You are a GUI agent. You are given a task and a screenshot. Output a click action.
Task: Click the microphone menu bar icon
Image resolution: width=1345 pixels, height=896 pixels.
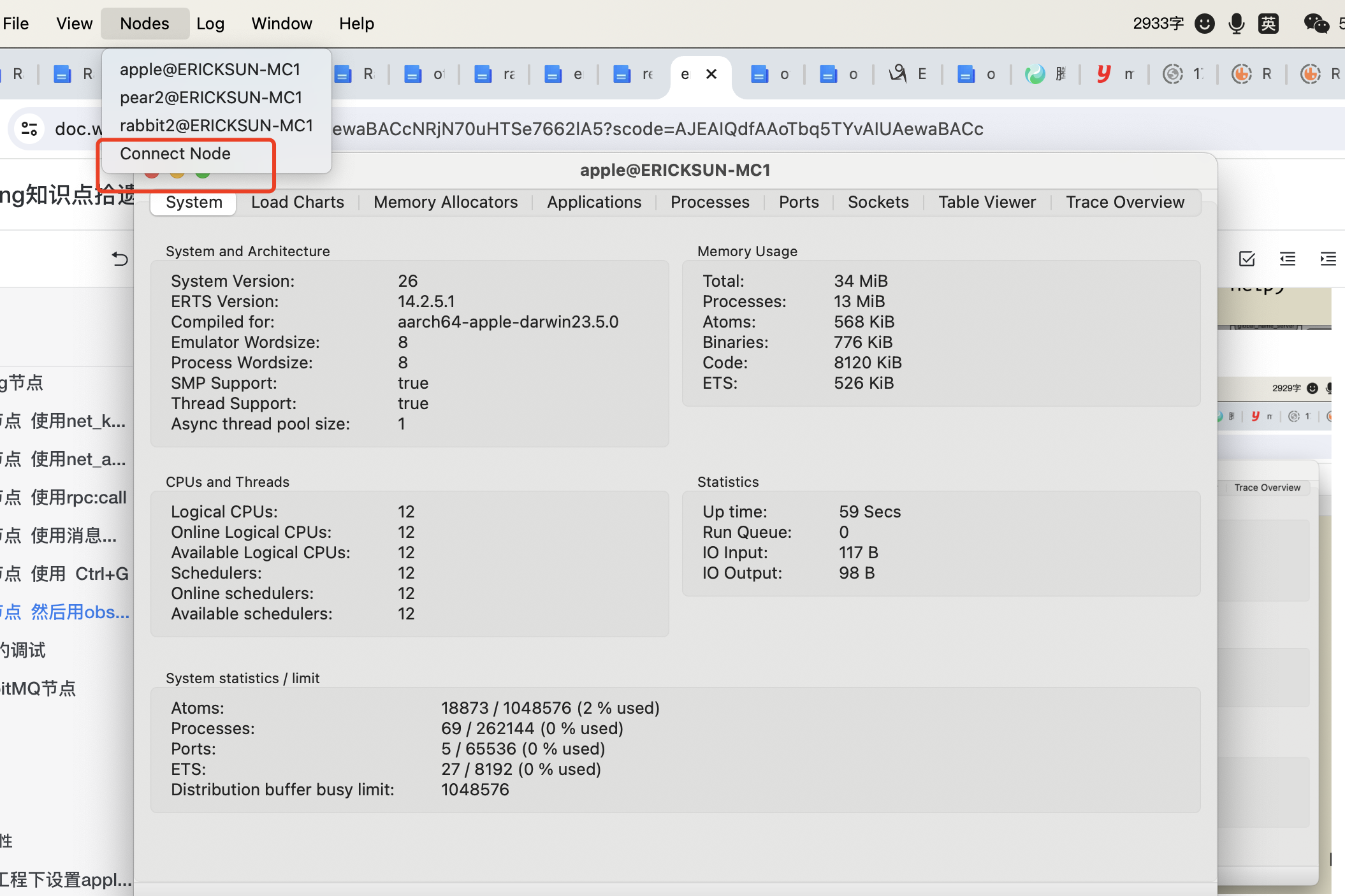click(x=1236, y=24)
